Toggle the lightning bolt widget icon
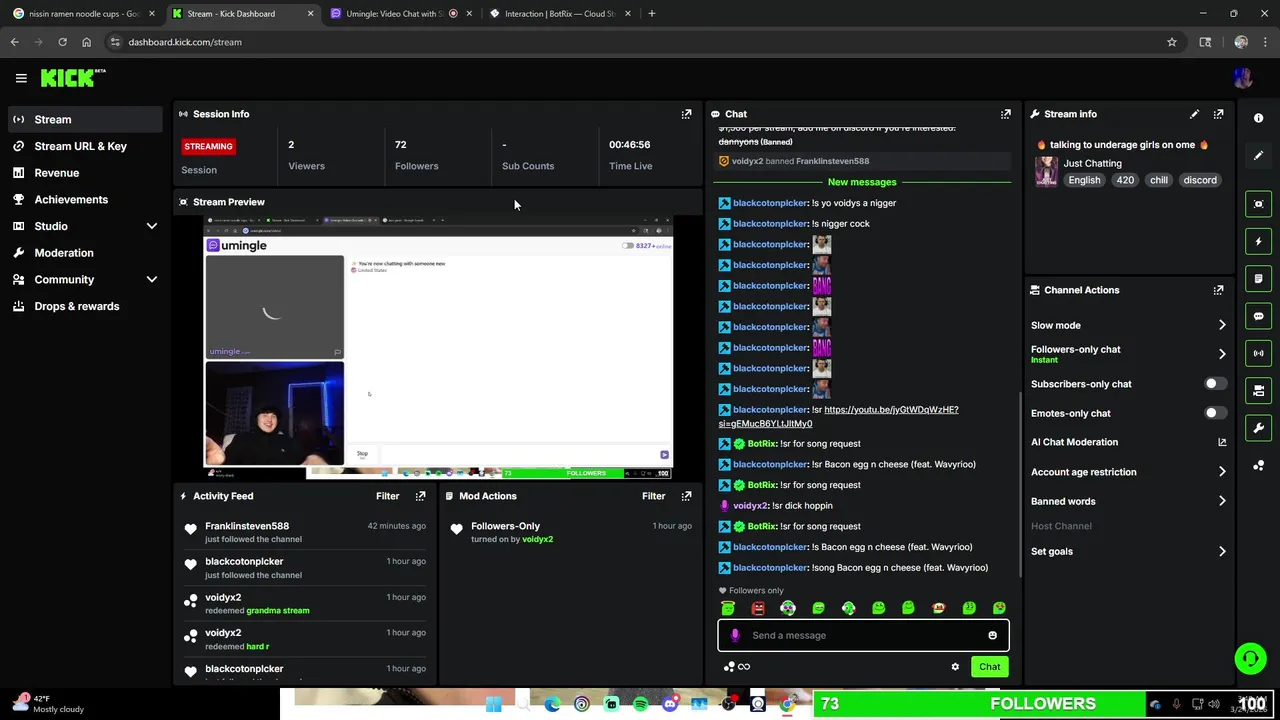The width and height of the screenshot is (1280, 720). [x=1259, y=241]
